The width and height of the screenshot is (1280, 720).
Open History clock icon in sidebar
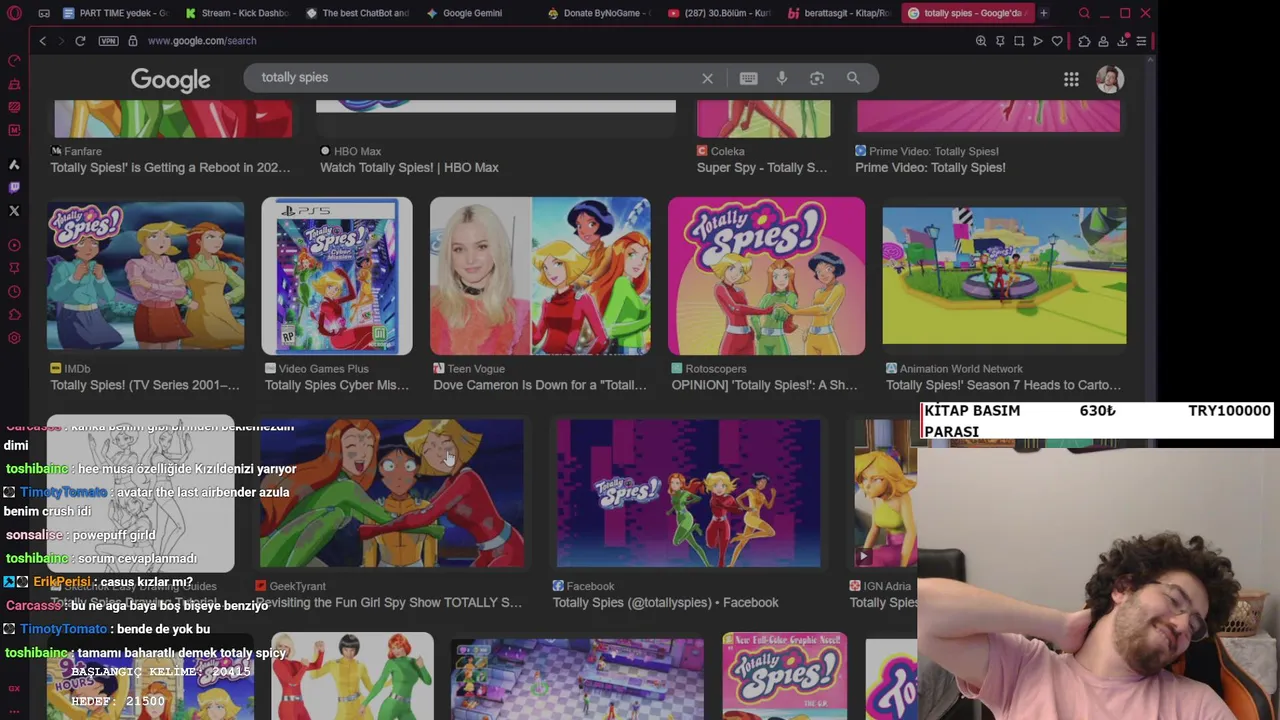[14, 292]
